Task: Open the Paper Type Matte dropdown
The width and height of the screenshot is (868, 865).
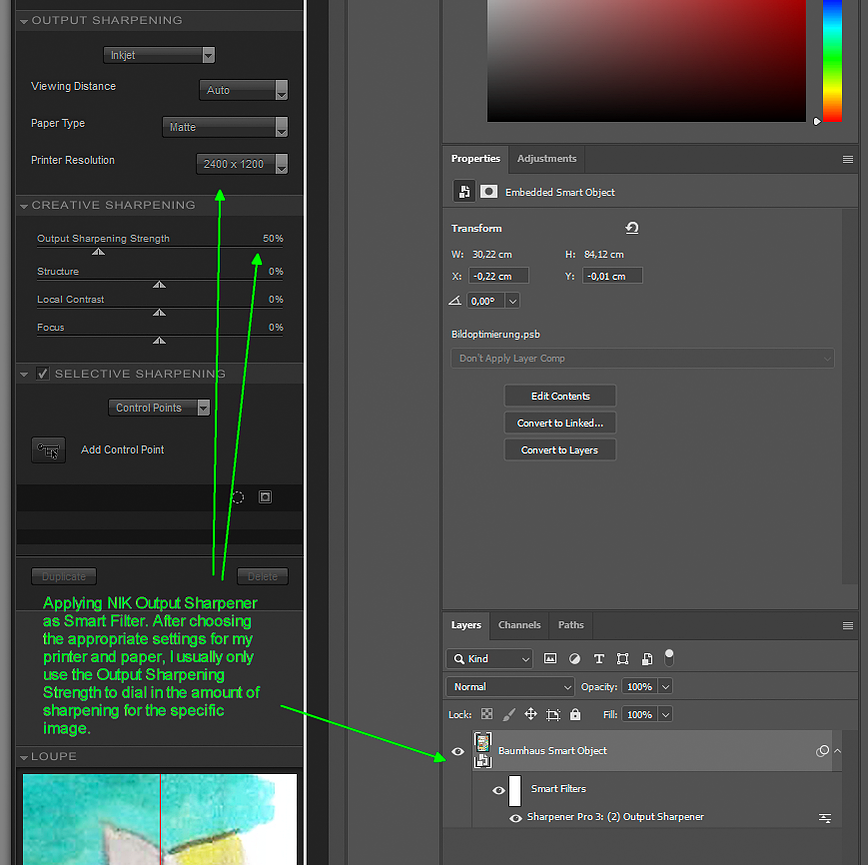Action: 225,127
